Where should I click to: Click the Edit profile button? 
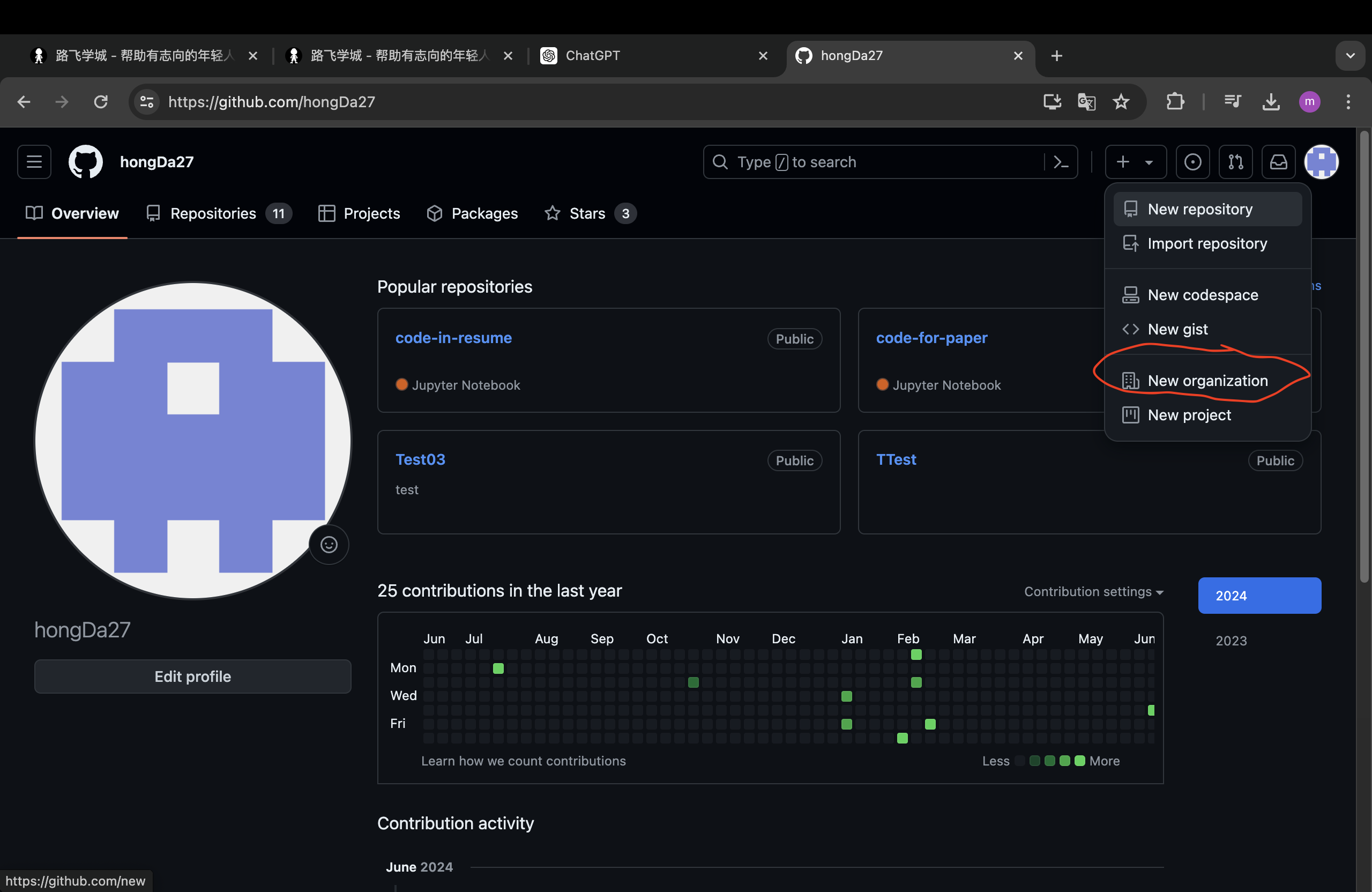click(192, 677)
